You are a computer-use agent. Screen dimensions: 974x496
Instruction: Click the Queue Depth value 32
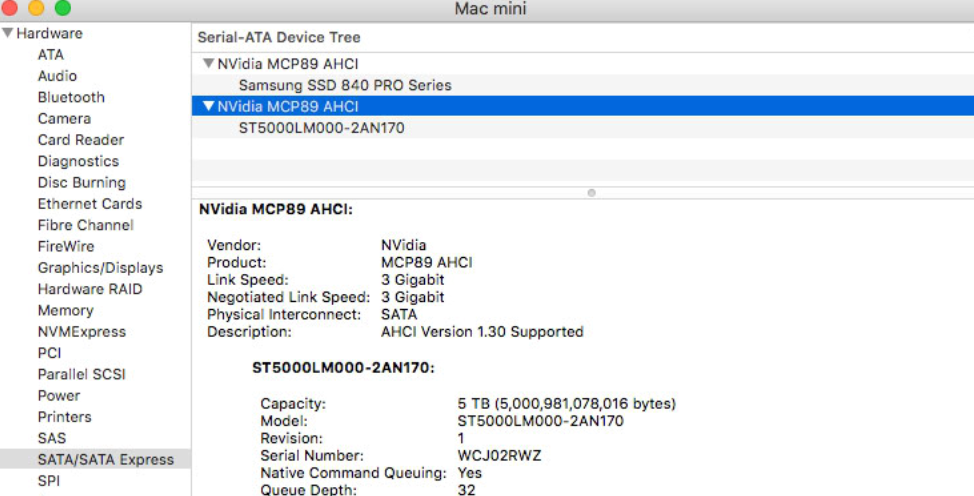(467, 490)
